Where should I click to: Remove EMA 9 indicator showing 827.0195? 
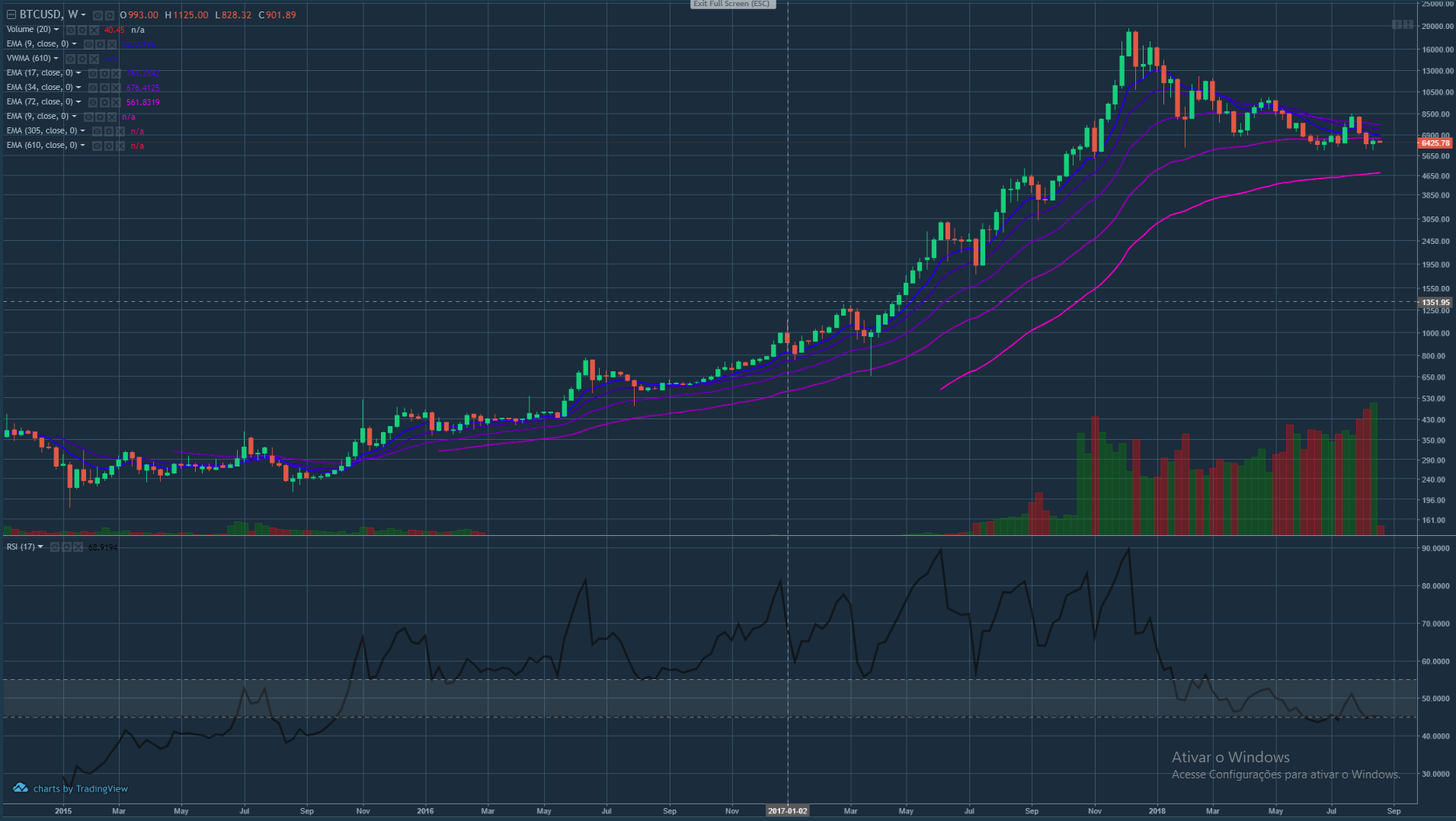112,44
